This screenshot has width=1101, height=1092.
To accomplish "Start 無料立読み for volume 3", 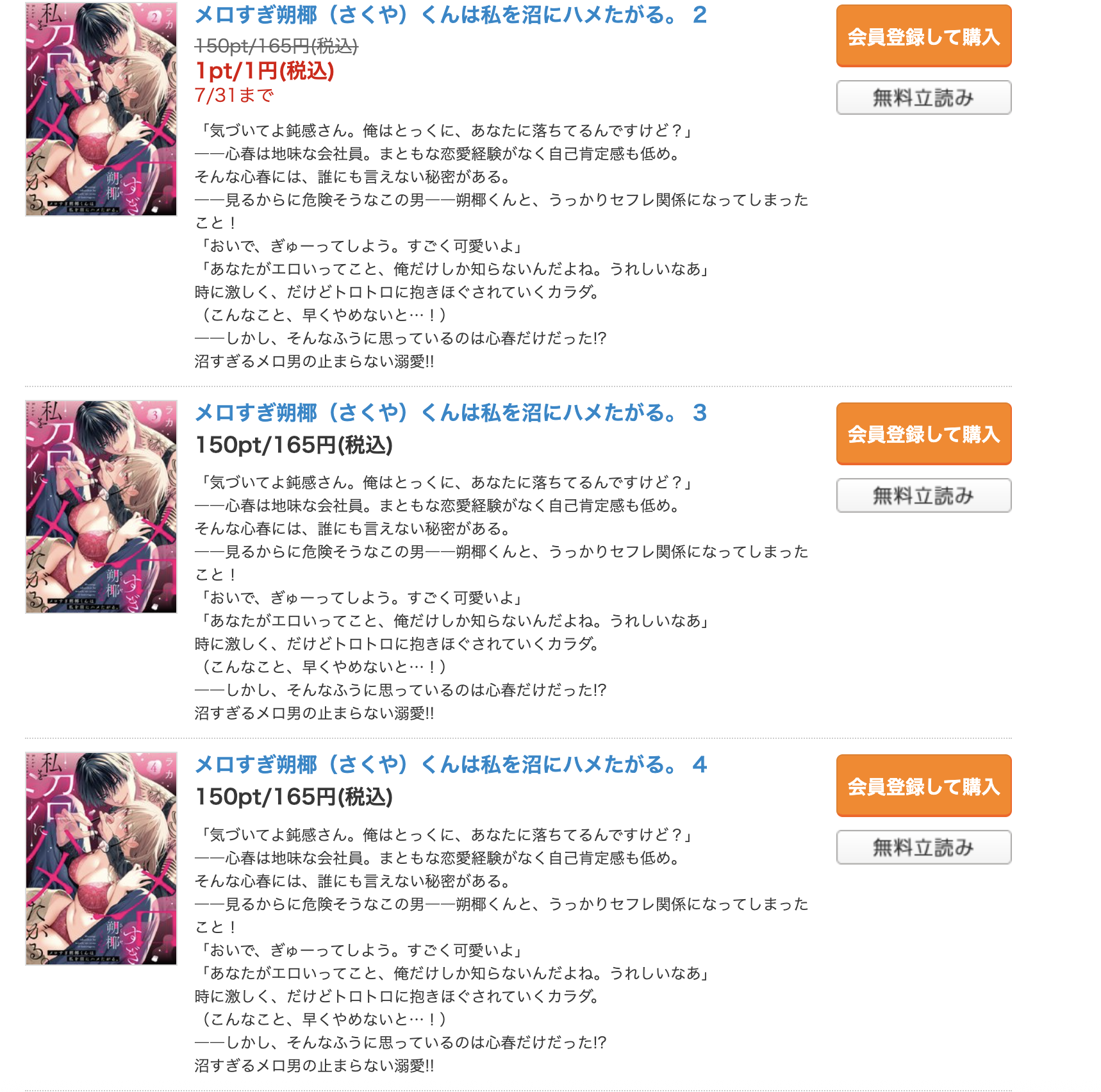I will coord(923,495).
